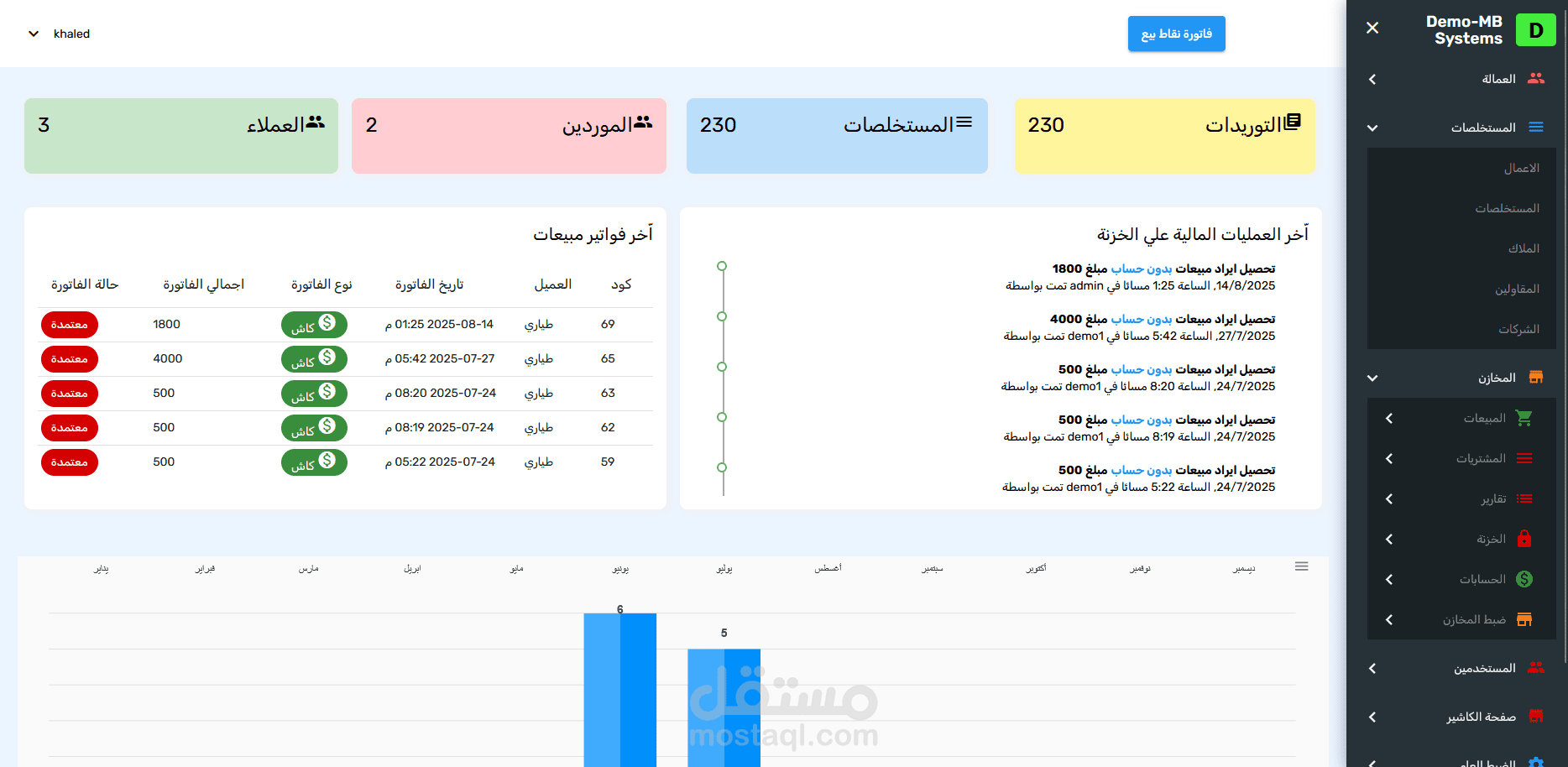Click يناير month label on chart
1568x767 pixels.
tap(102, 568)
